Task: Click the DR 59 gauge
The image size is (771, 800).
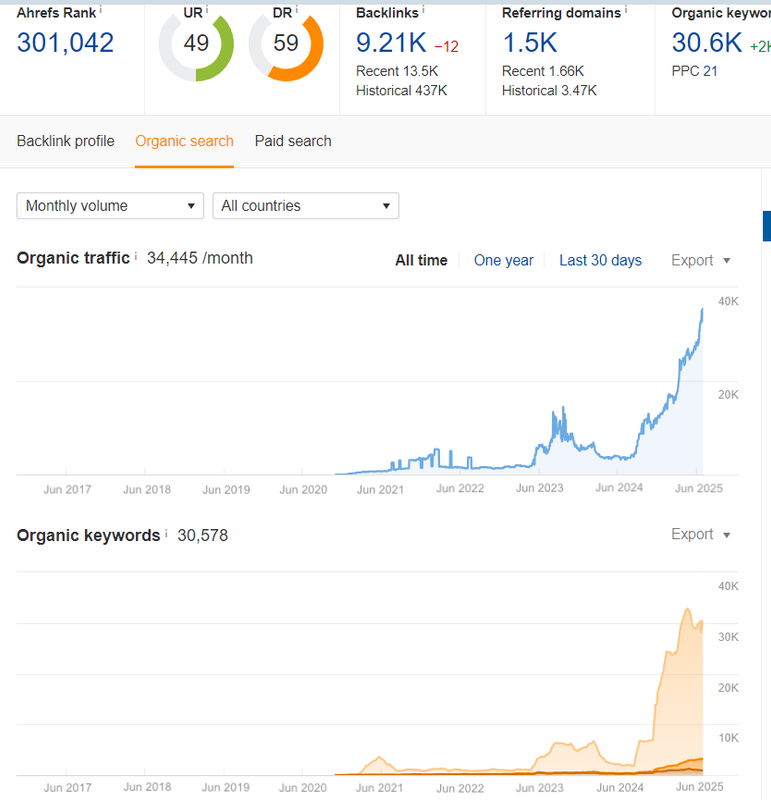Action: tap(286, 44)
